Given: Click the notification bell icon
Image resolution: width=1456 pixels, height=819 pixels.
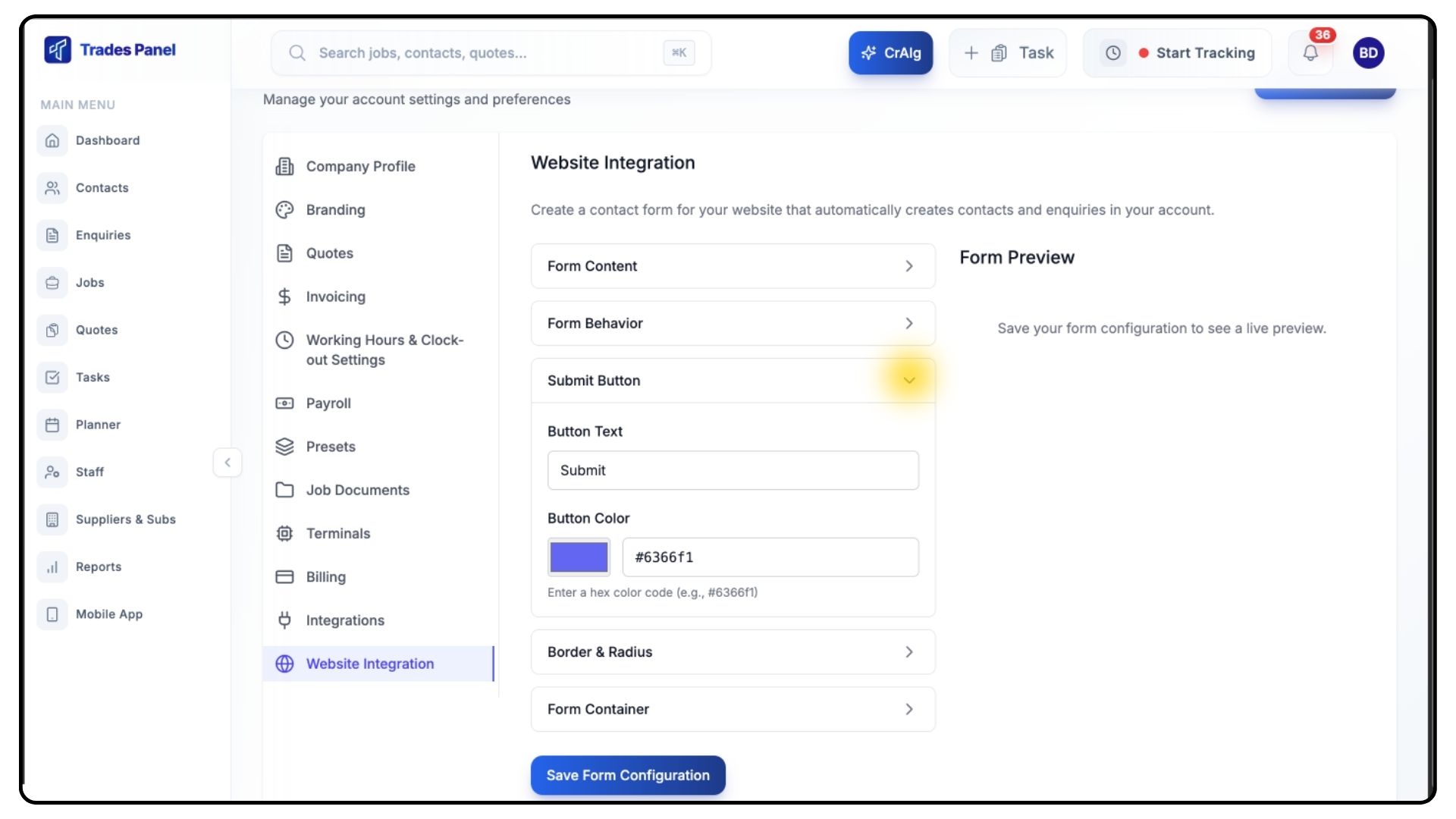Looking at the screenshot, I should pos(1310,53).
